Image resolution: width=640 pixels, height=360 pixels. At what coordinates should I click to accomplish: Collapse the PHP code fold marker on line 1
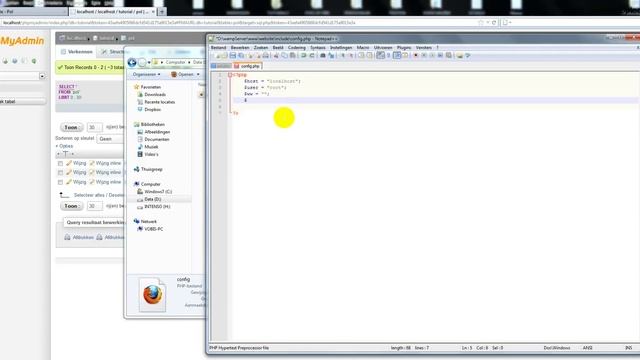click(x=230, y=75)
